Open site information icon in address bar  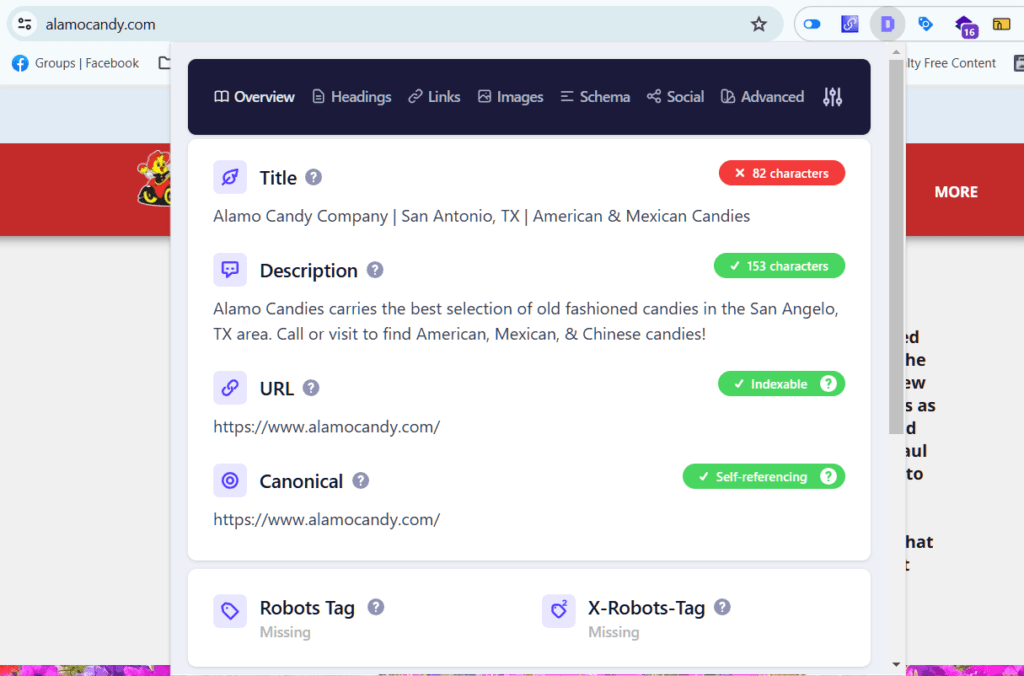(25, 24)
